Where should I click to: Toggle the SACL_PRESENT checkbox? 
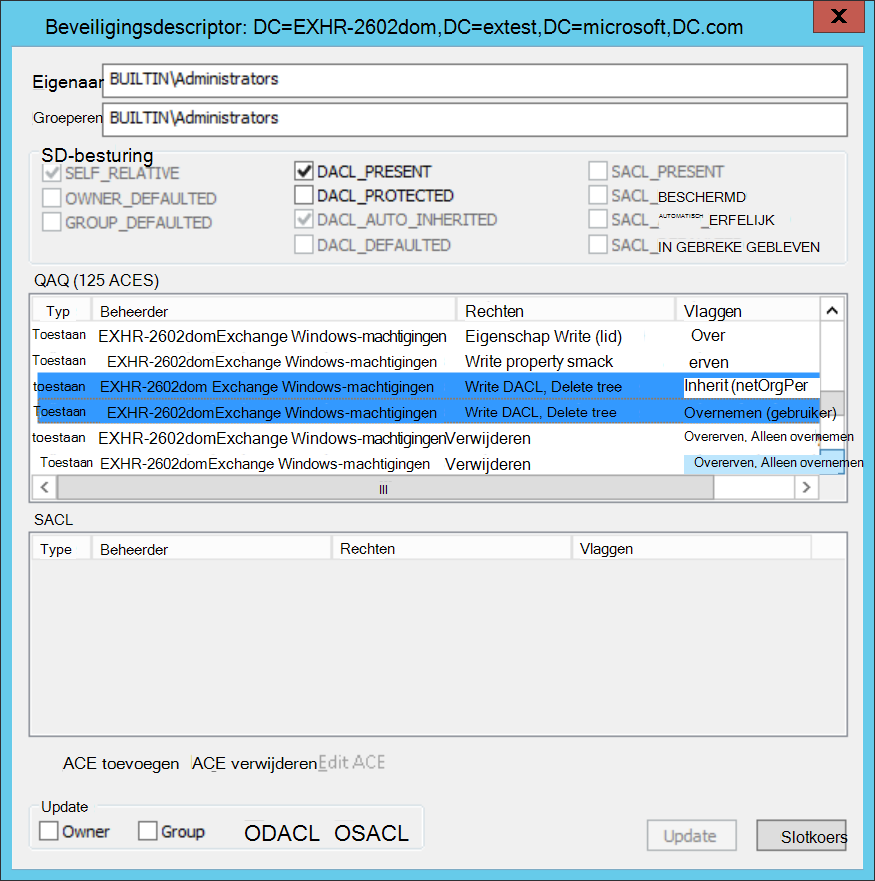(598, 171)
